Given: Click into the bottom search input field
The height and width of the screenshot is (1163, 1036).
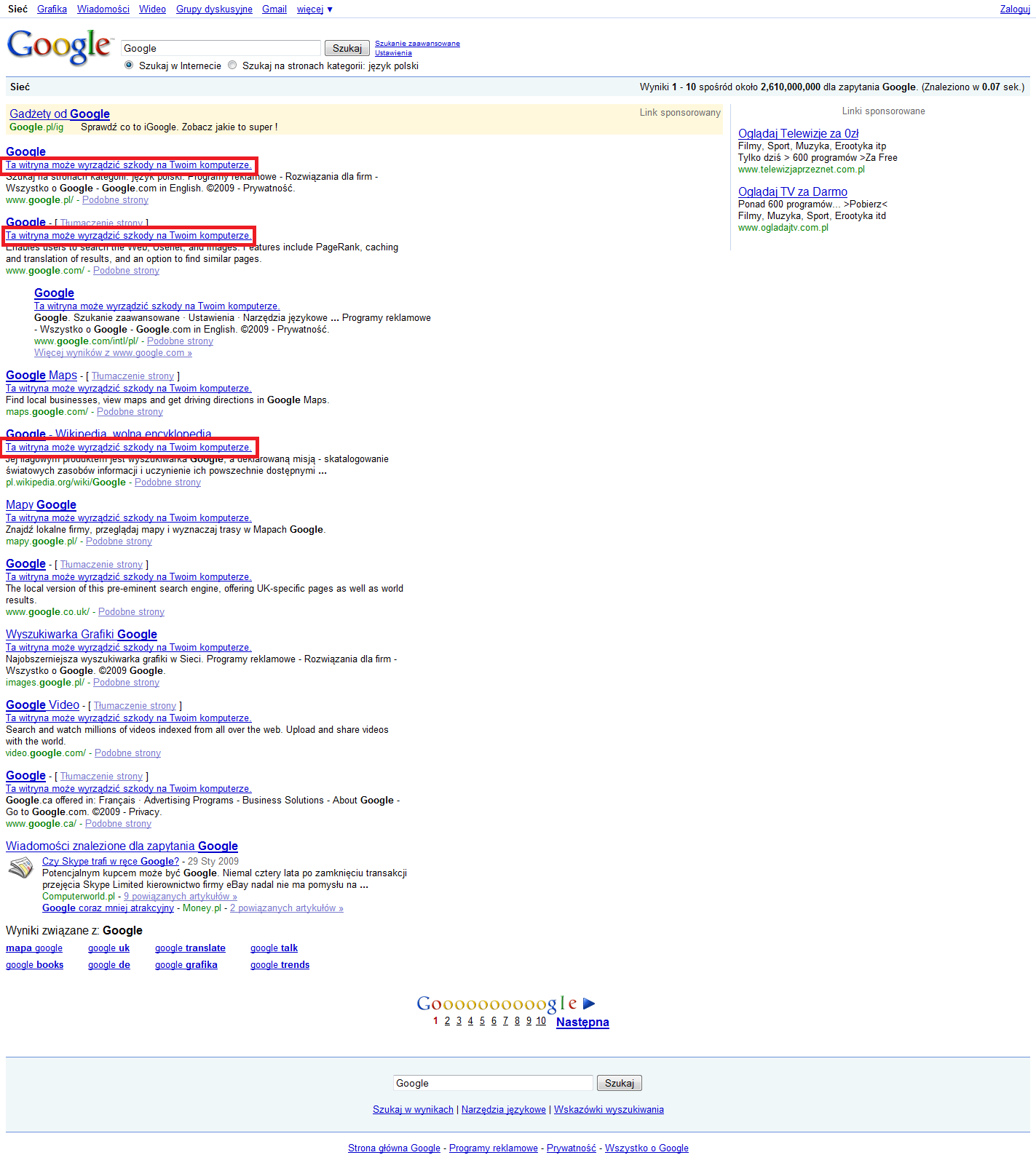Looking at the screenshot, I should point(493,1083).
